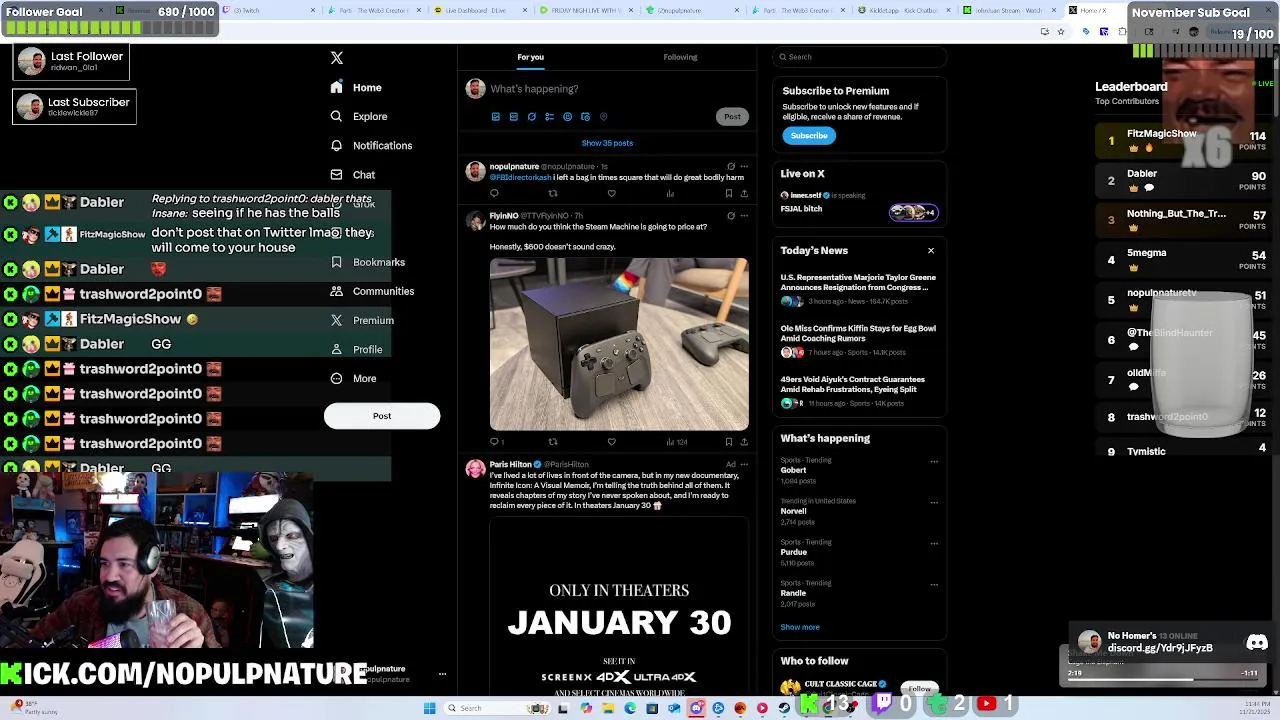Viewport: 1280px width, 720px height.
Task: Reply to the FlyinNO post
Action: tap(494, 442)
